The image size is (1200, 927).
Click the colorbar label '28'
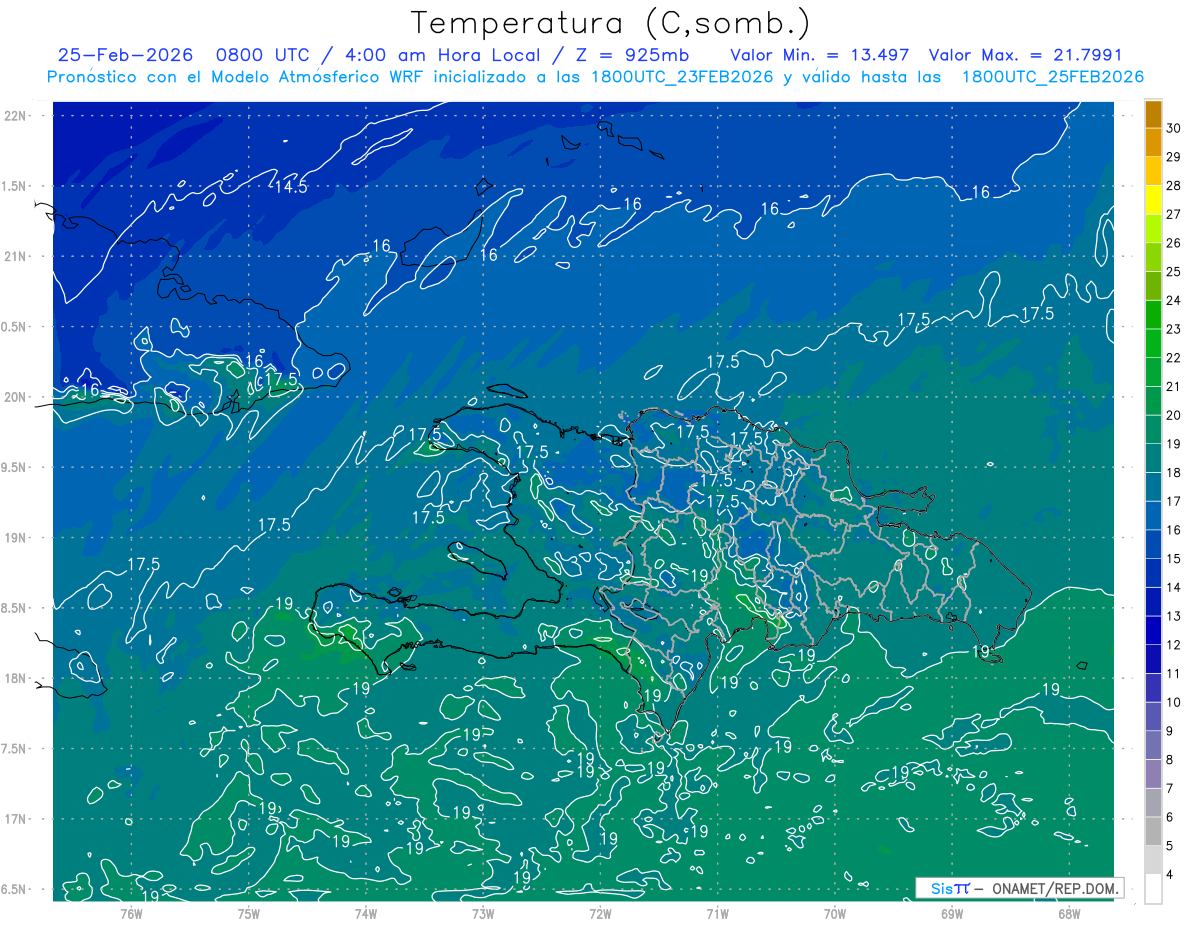click(1174, 186)
